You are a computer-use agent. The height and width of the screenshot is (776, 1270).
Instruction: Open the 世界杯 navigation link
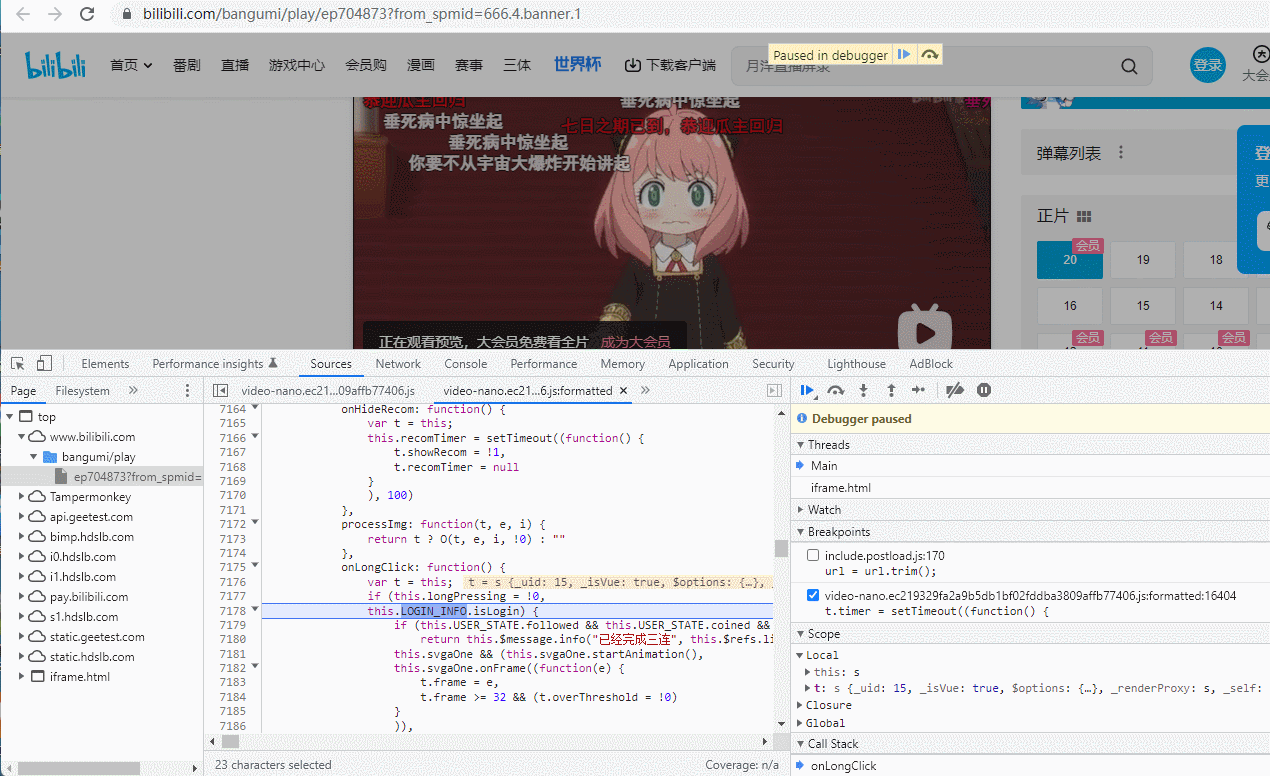point(578,64)
